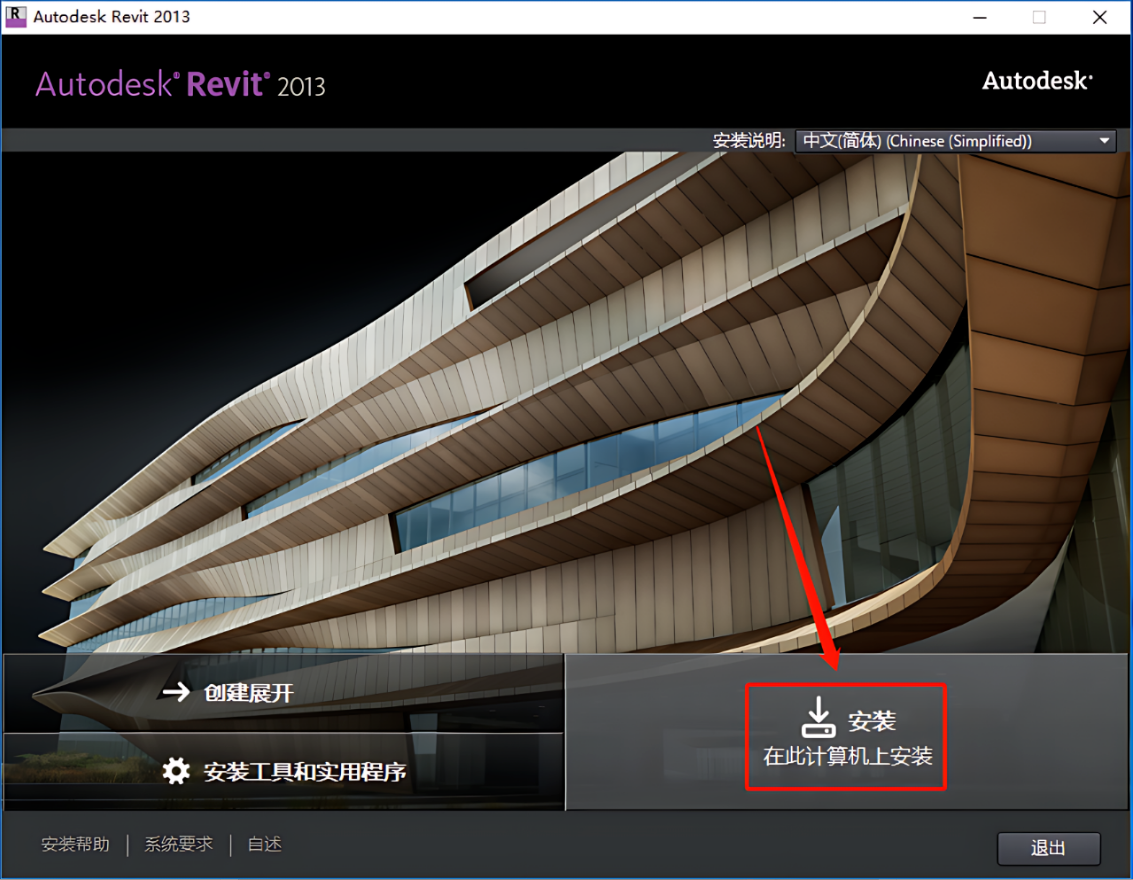Select 安装工具和实用程序 option
Viewport: 1133px width, 880px height.
point(305,772)
